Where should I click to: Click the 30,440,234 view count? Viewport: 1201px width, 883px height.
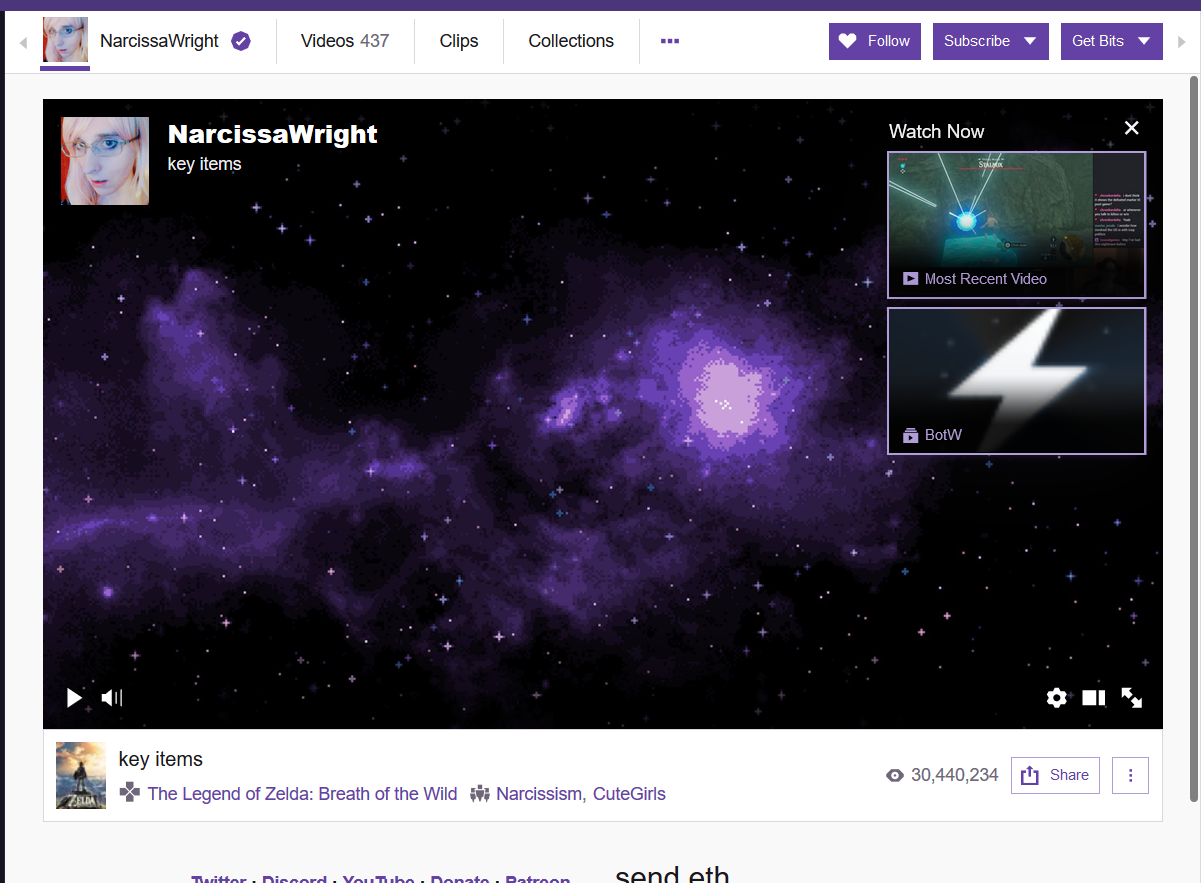(955, 775)
